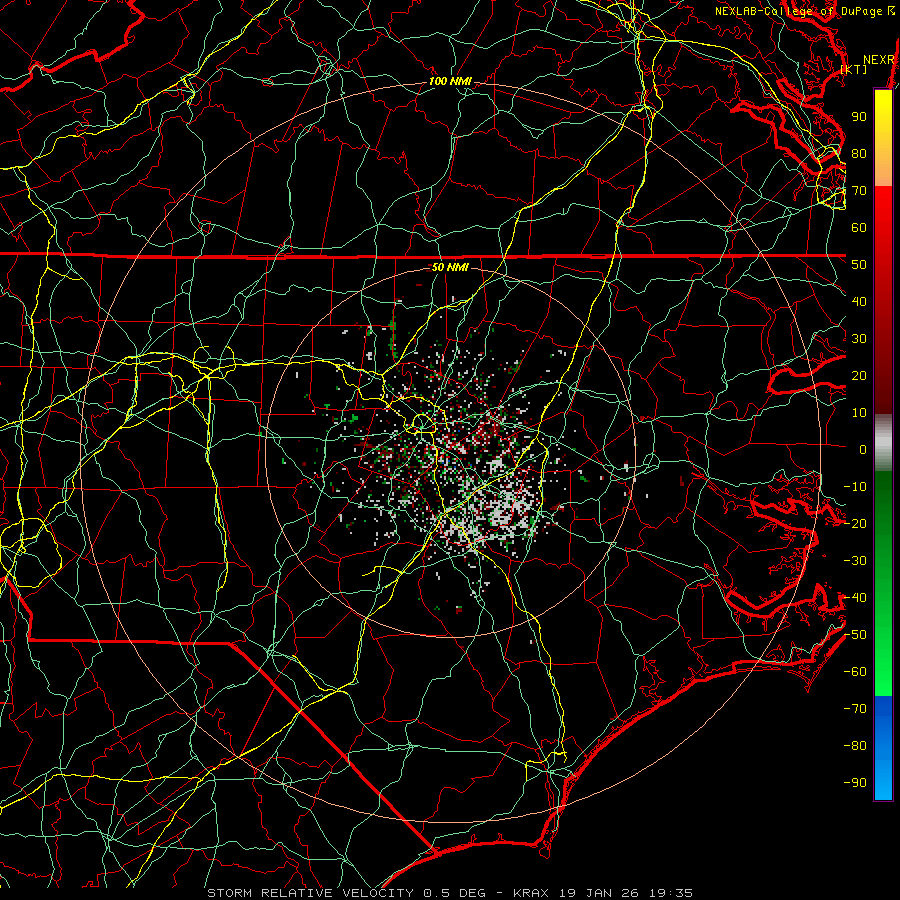Click the 70 value on velocity scale
This screenshot has width=900, height=900.
[x=859, y=191]
